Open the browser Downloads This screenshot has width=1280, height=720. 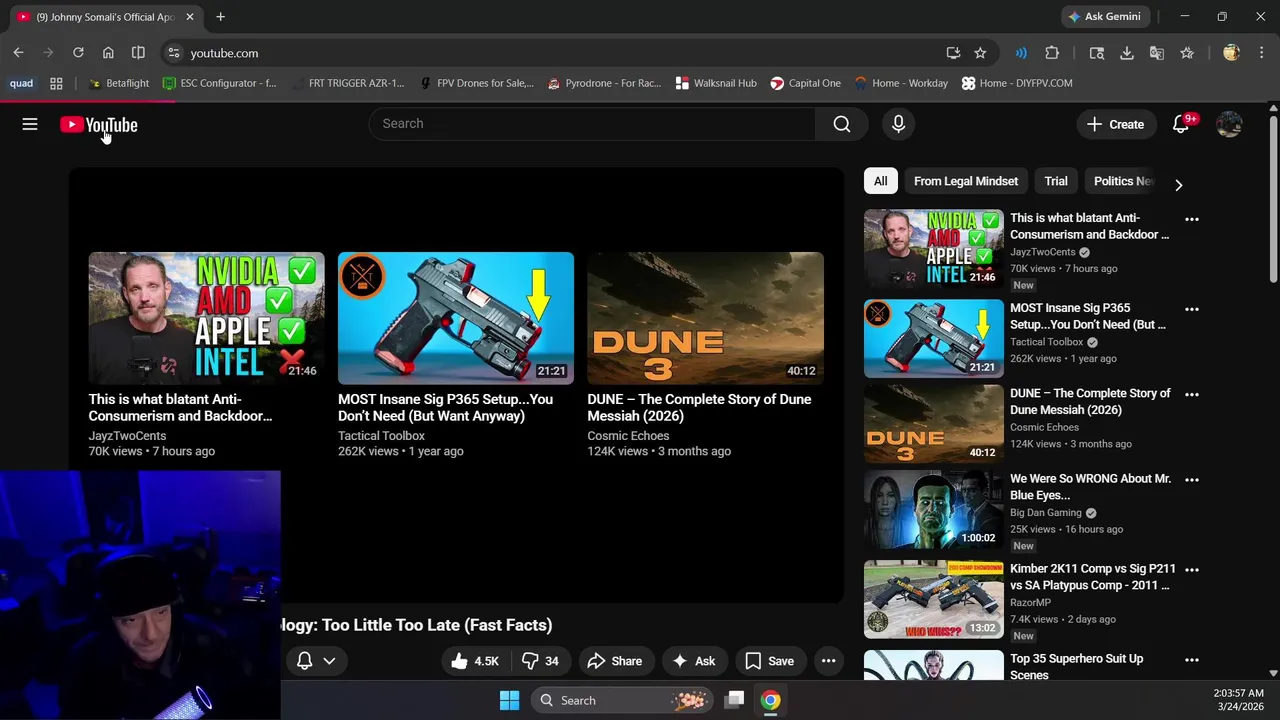coord(1126,53)
